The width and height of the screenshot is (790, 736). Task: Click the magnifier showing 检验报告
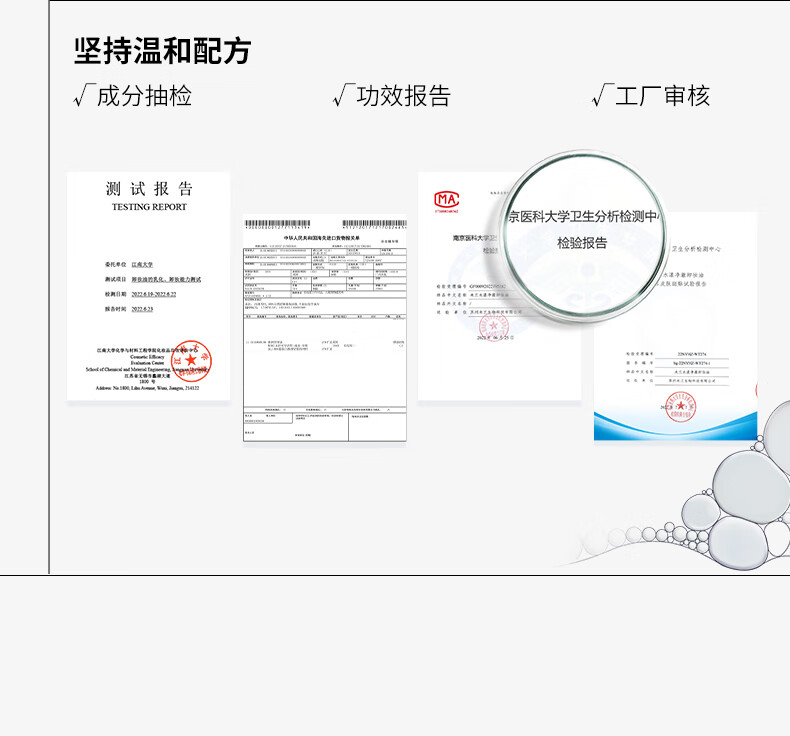pyautogui.click(x=583, y=235)
